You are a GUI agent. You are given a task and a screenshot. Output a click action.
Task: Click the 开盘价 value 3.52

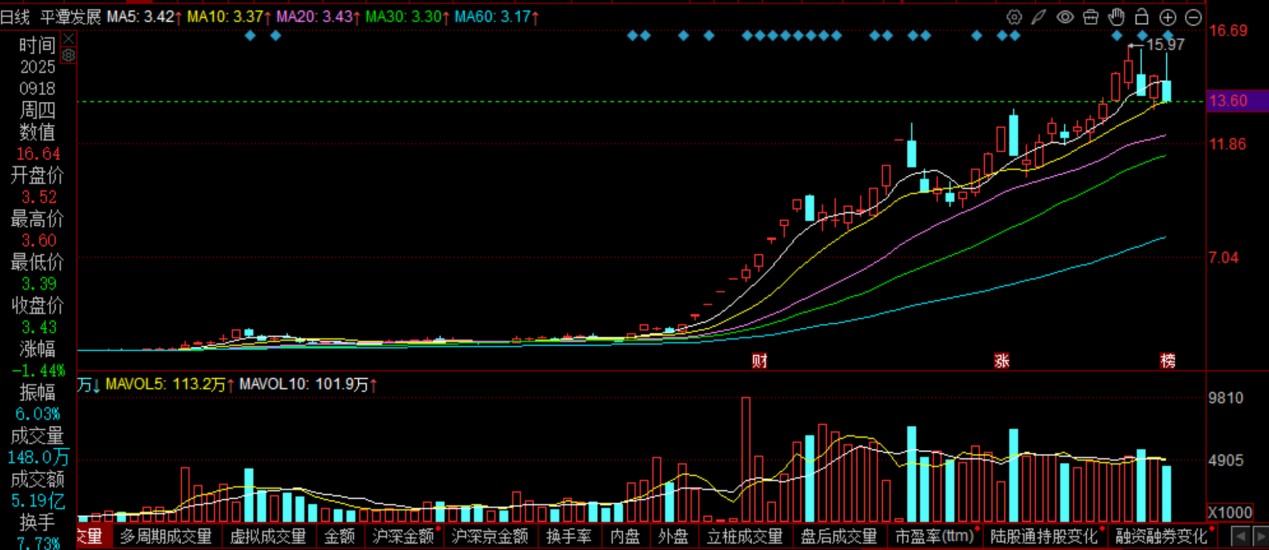[x=38, y=197]
